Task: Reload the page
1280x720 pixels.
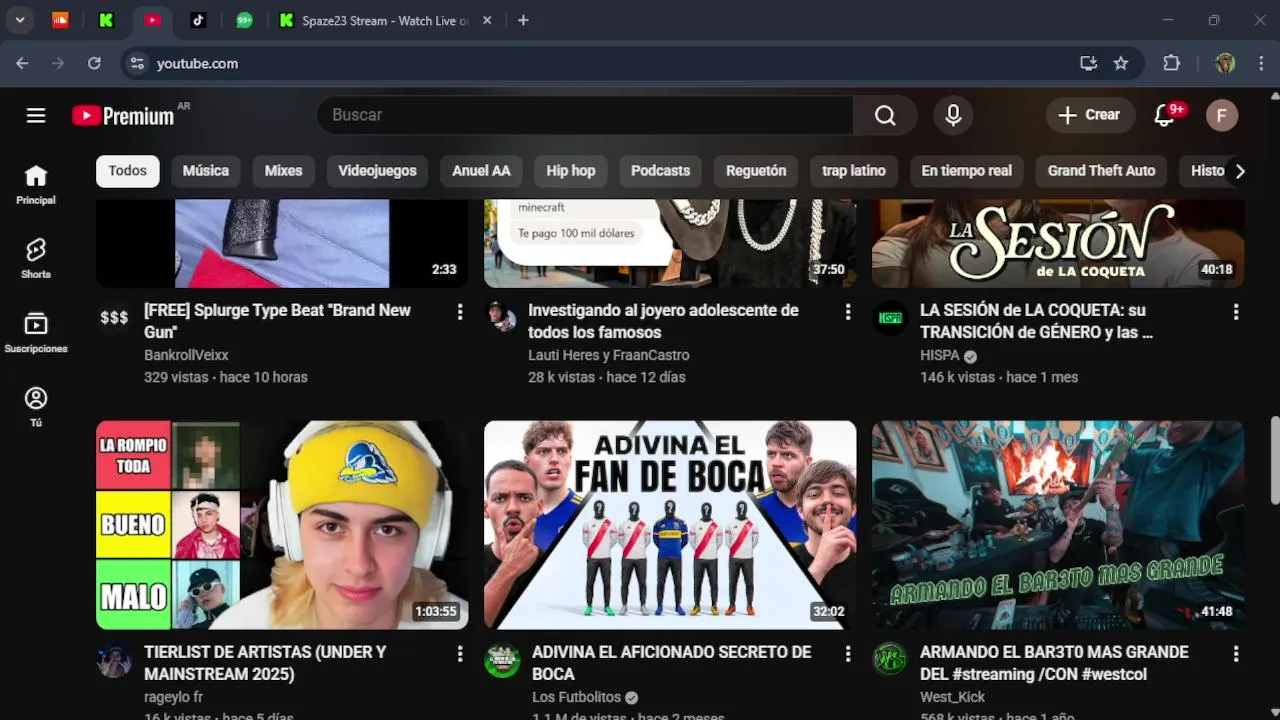Action: tap(94, 63)
